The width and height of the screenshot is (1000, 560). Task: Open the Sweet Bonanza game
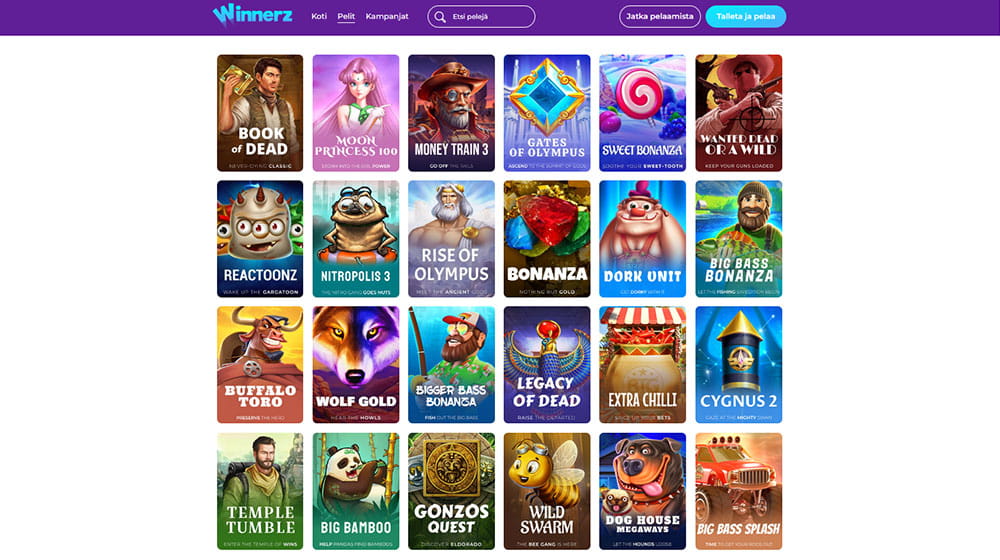pos(643,113)
